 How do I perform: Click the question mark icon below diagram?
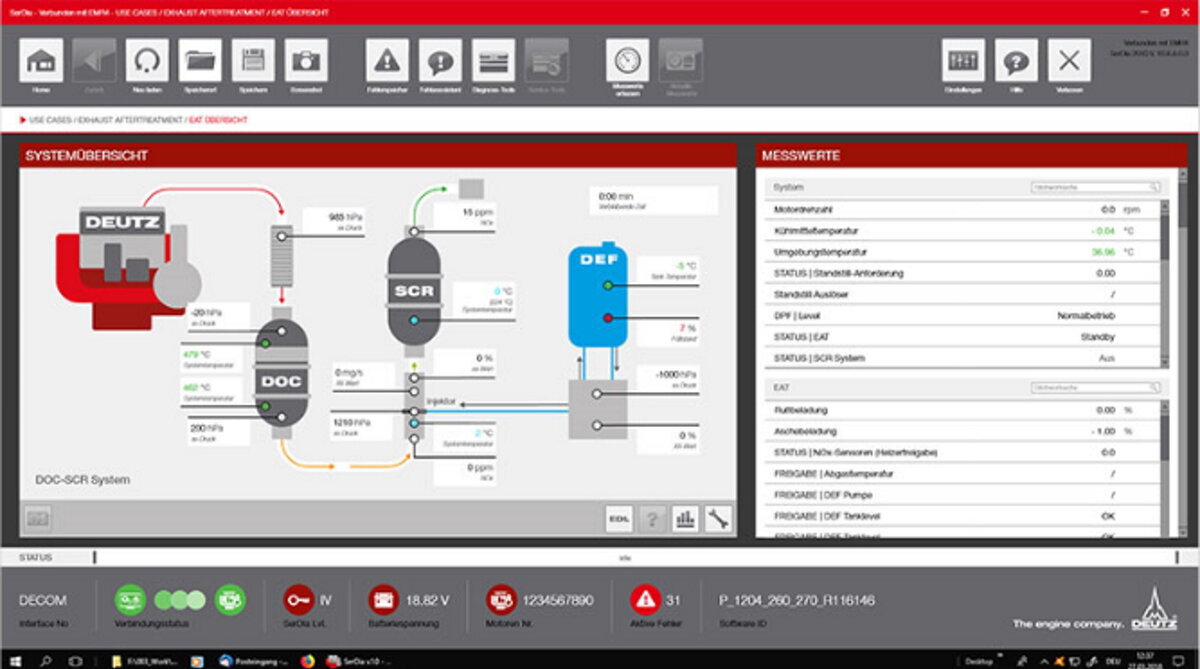pos(652,518)
